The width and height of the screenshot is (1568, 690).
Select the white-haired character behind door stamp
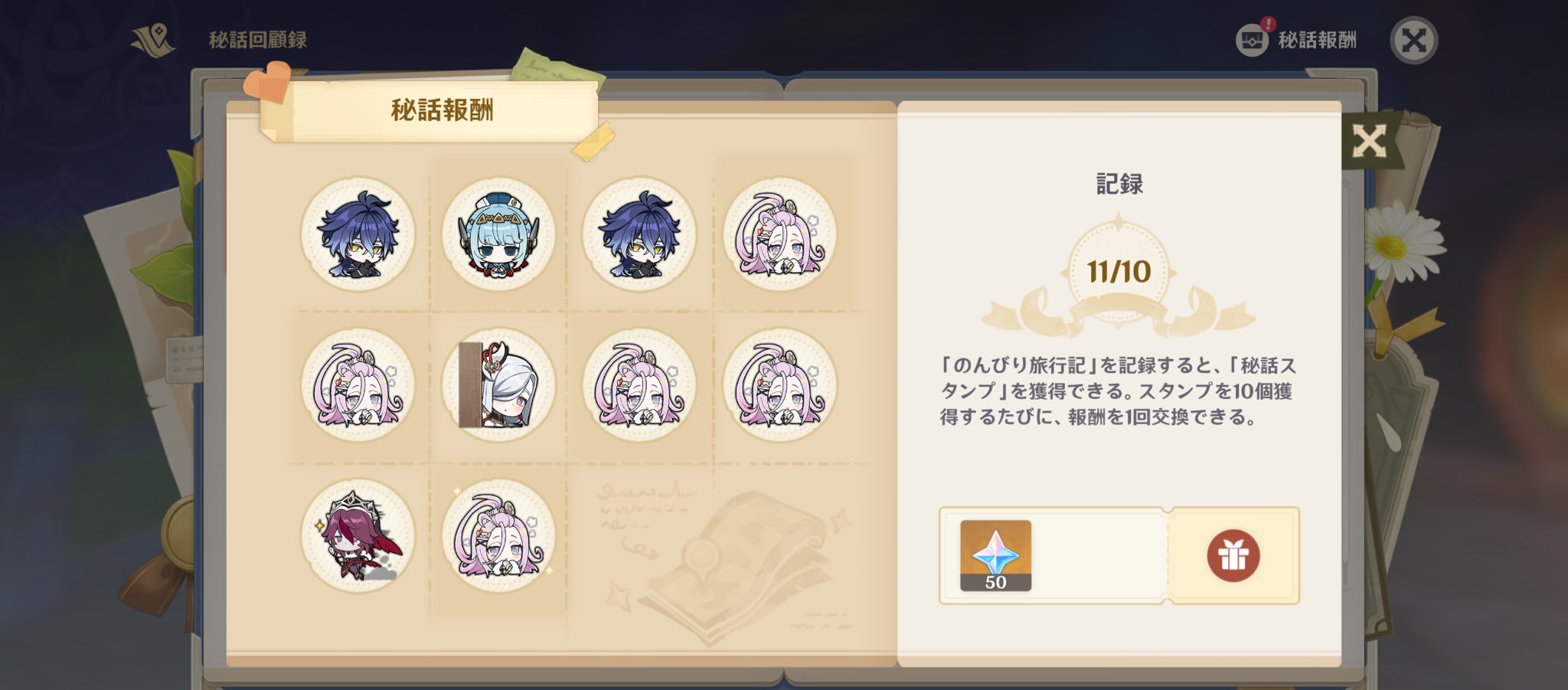[x=498, y=384]
